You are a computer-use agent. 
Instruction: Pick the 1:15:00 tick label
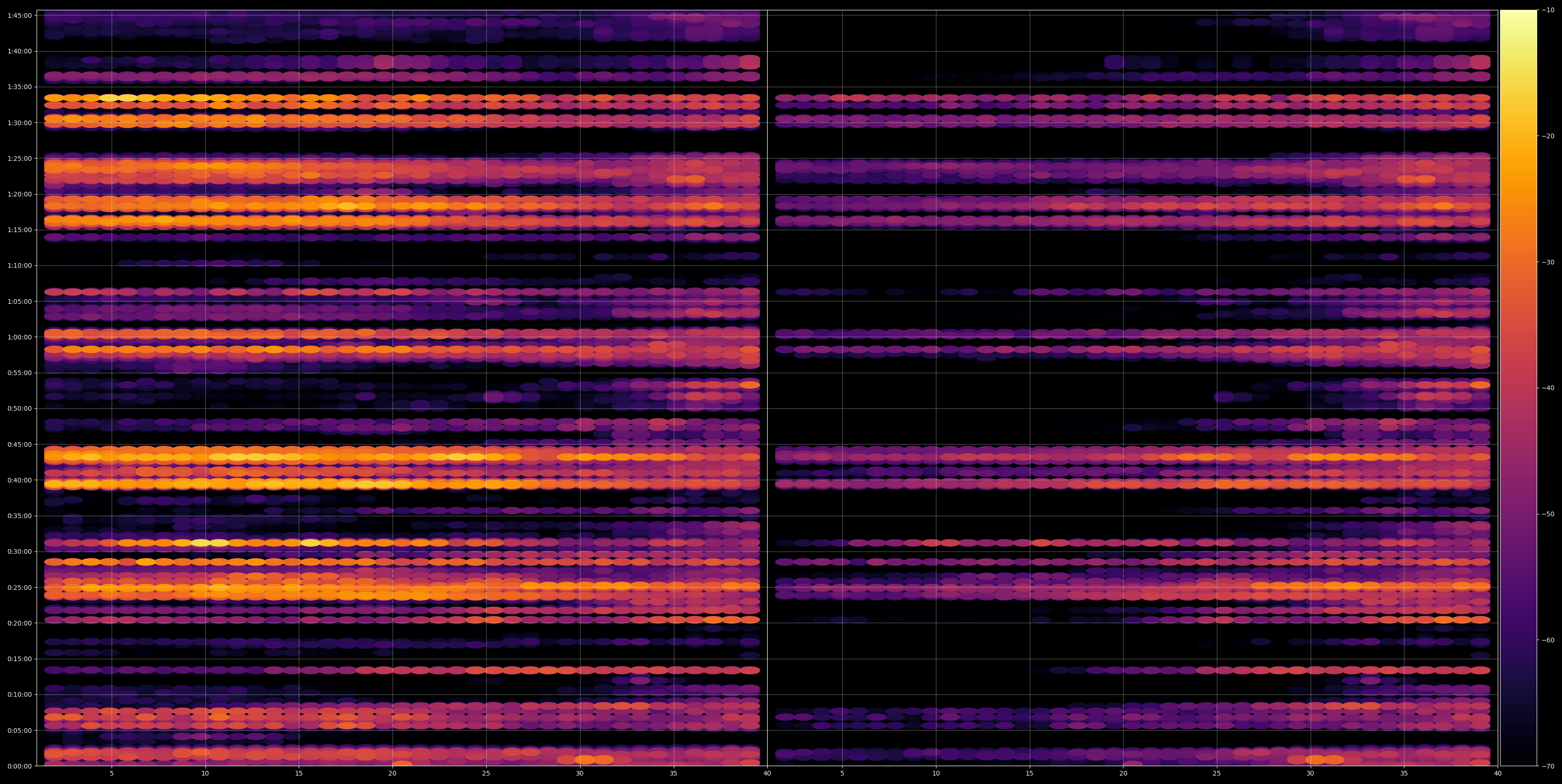click(x=19, y=229)
